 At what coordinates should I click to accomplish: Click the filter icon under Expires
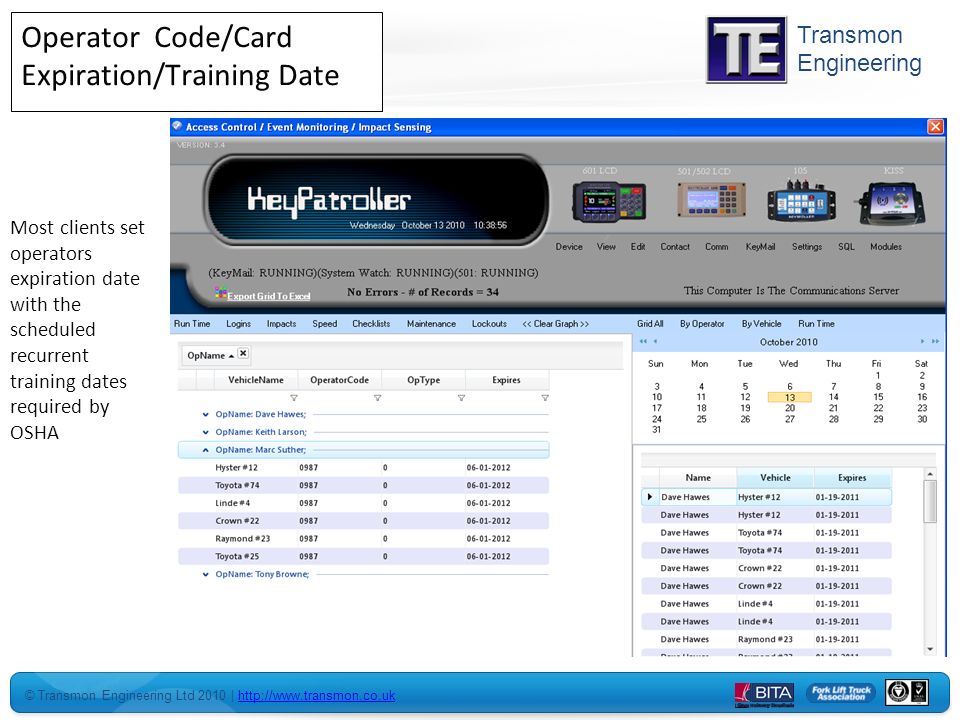[545, 398]
